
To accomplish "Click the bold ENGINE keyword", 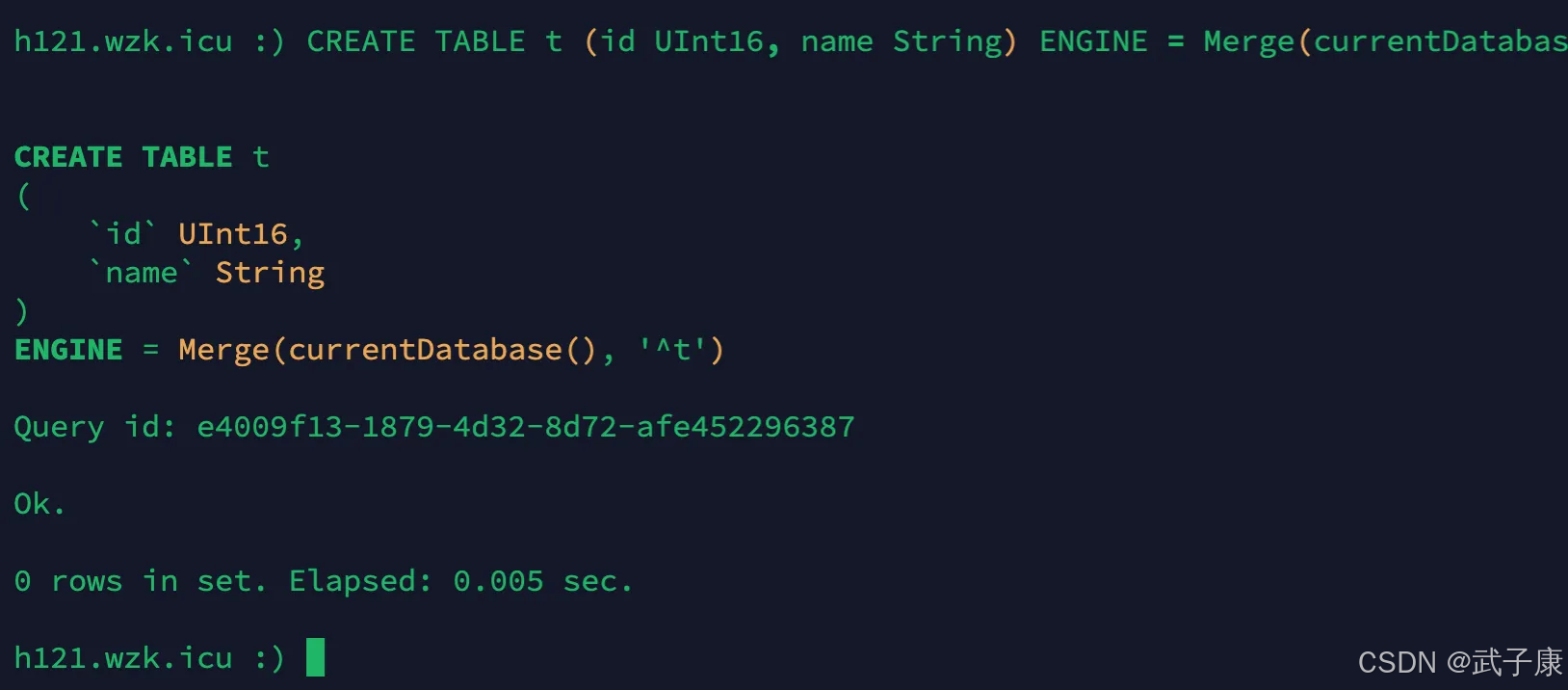I will point(68,350).
